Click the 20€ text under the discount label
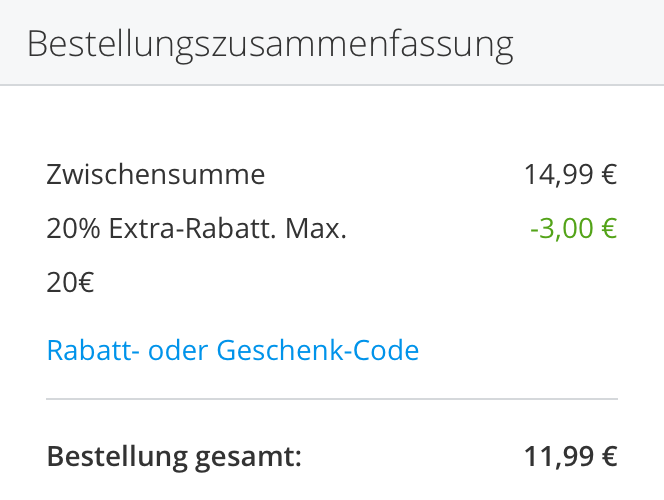 click(x=70, y=284)
